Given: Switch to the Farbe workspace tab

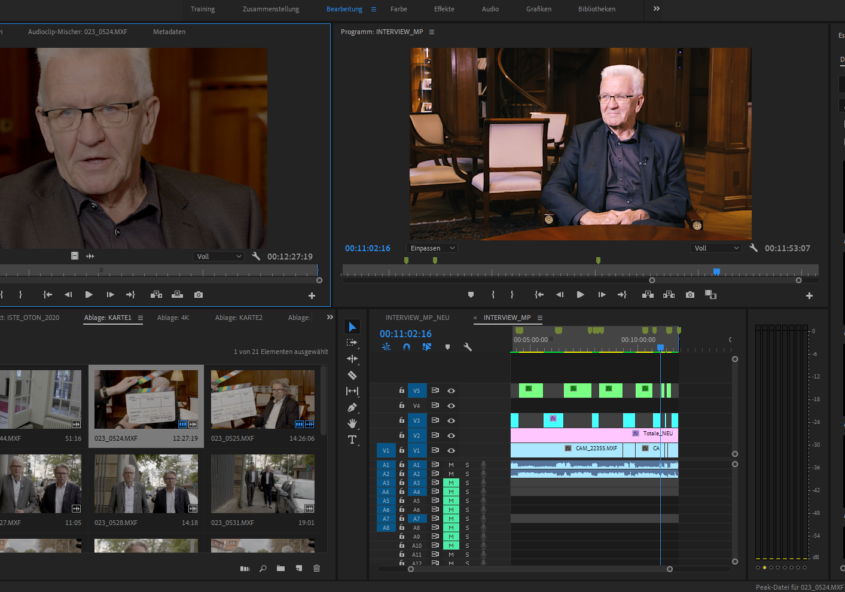Looking at the screenshot, I should tap(398, 9).
